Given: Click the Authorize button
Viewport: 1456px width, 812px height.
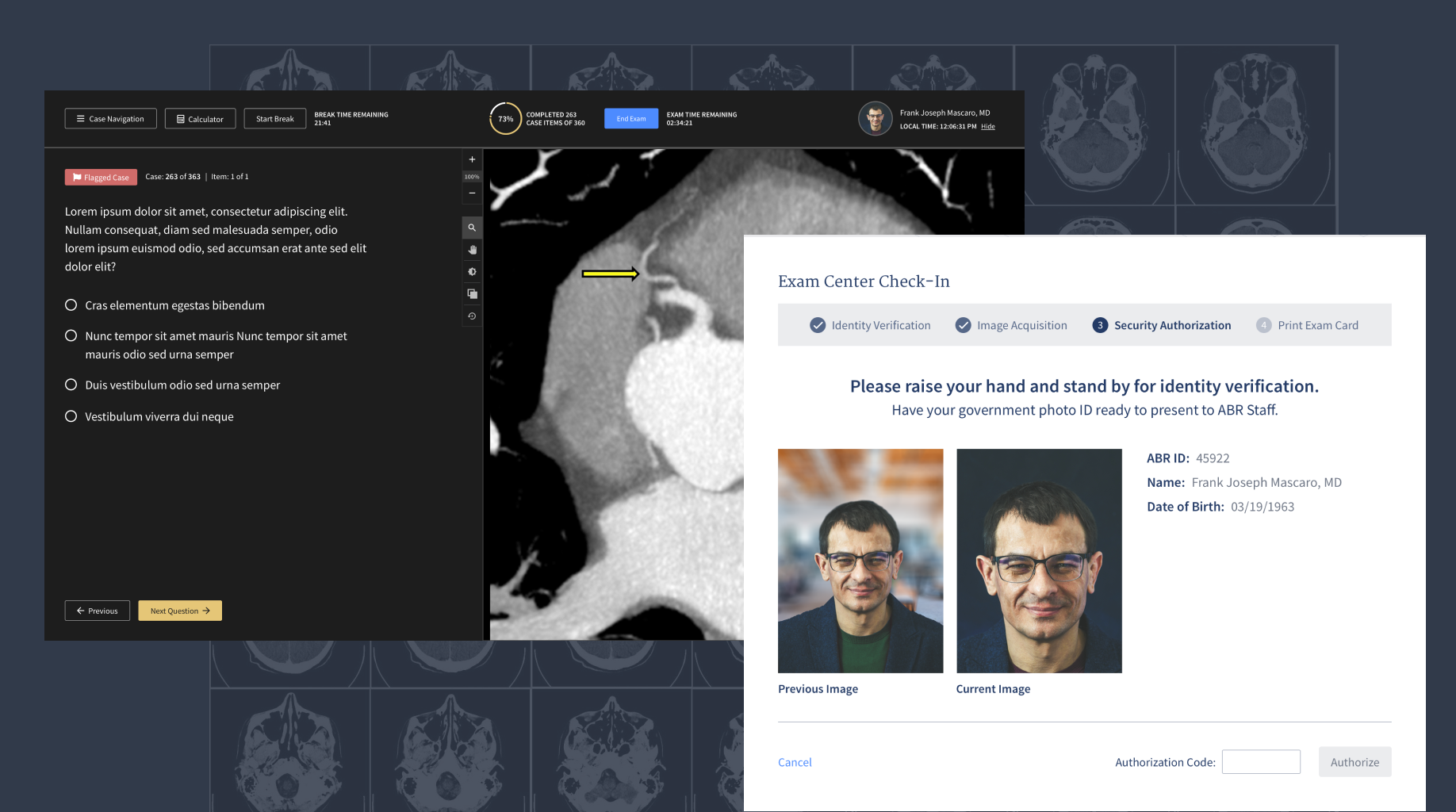Looking at the screenshot, I should tap(1354, 762).
